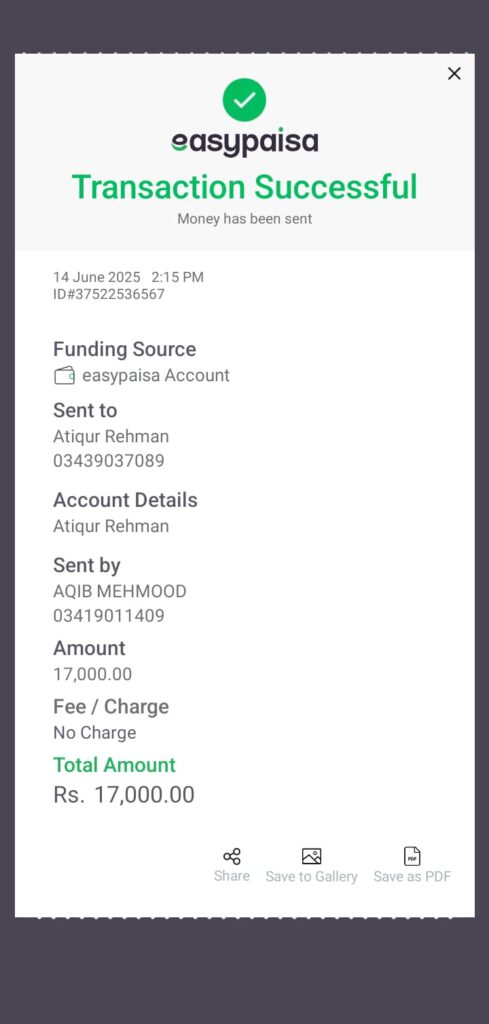Click the transaction ID number
The height and width of the screenshot is (1024, 489).
click(x=109, y=295)
